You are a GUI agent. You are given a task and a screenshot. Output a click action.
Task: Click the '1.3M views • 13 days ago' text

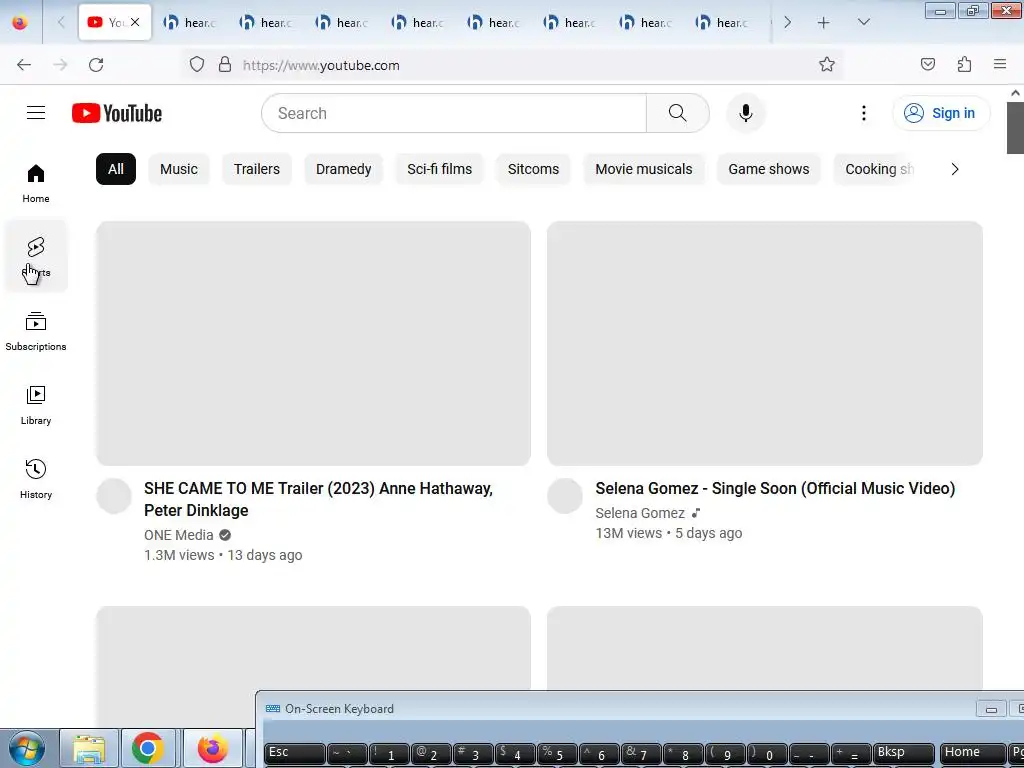pyautogui.click(x=223, y=555)
